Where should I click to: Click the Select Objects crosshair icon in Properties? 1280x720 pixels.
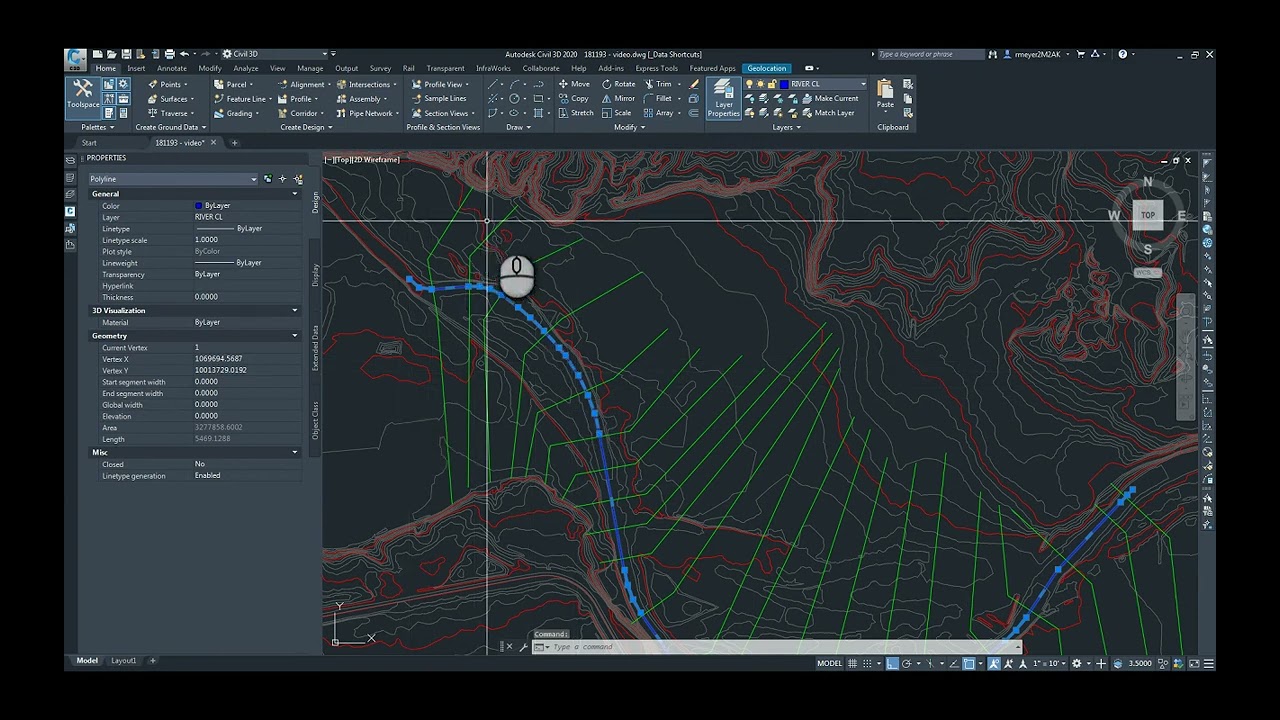pos(283,179)
